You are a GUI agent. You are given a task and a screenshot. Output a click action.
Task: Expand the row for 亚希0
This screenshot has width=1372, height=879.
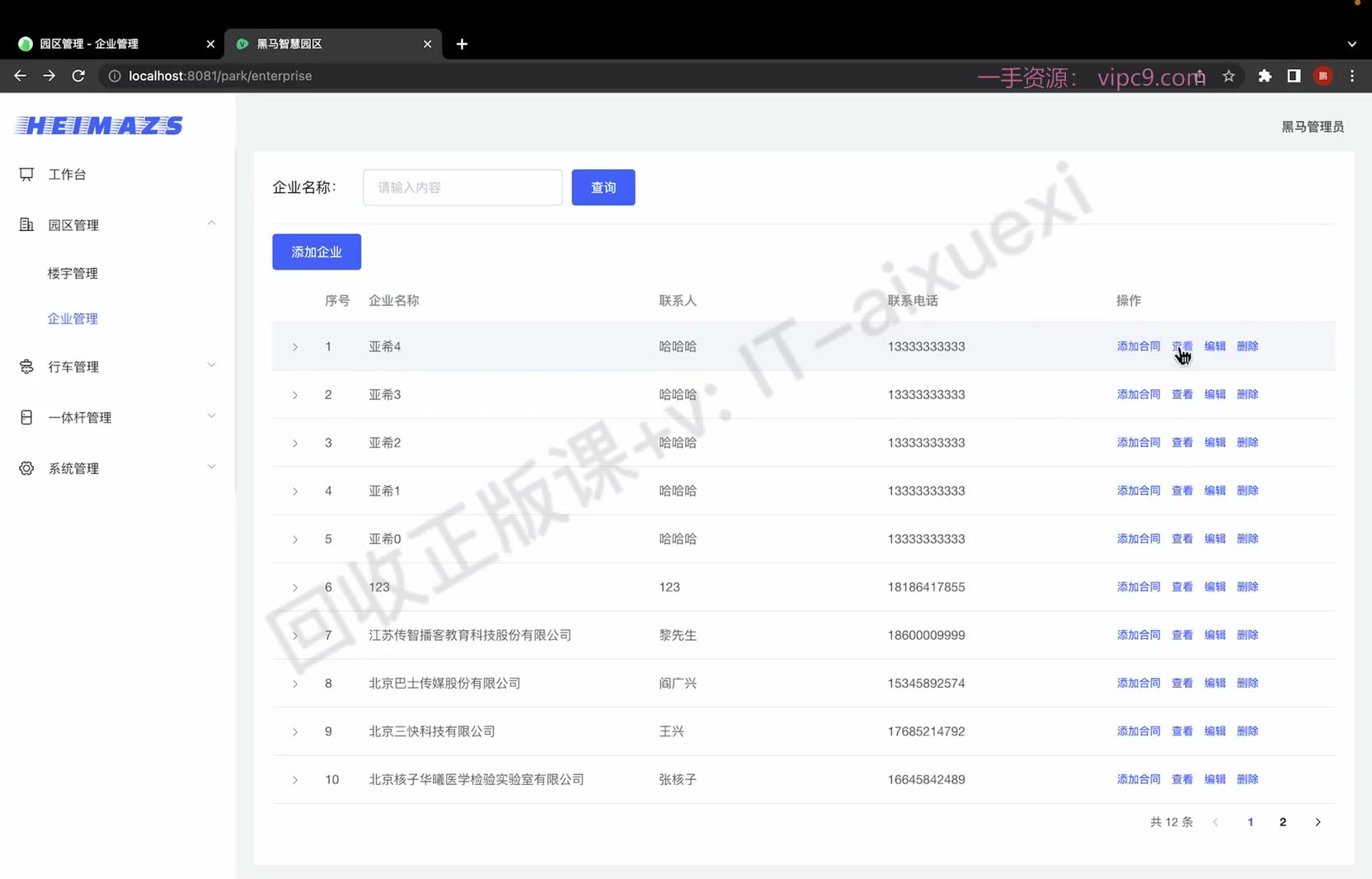point(295,539)
